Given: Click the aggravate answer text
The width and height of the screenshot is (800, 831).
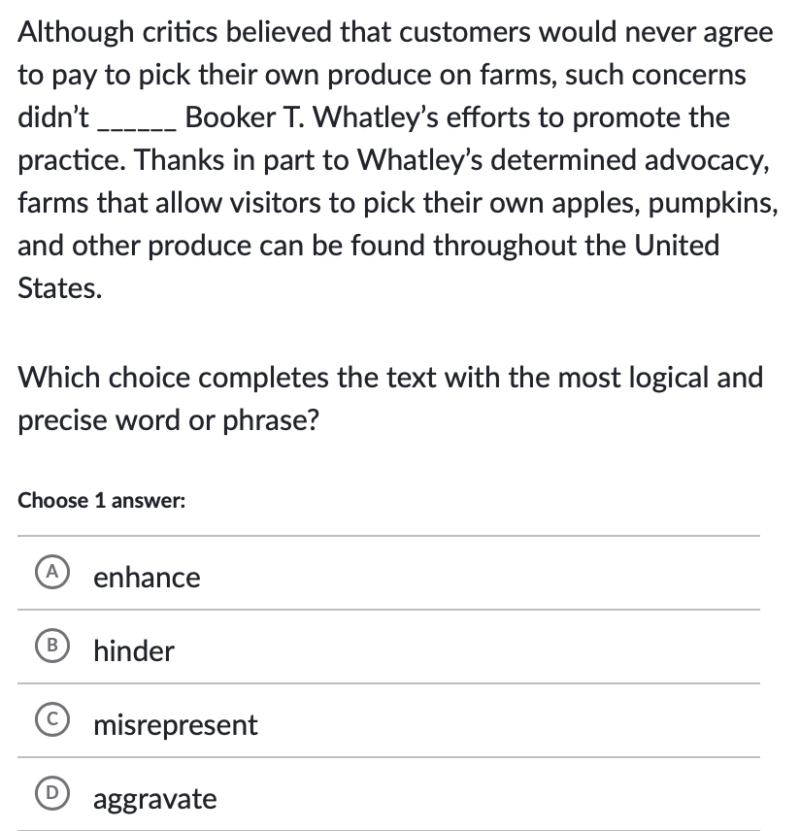Looking at the screenshot, I should click(x=155, y=799).
